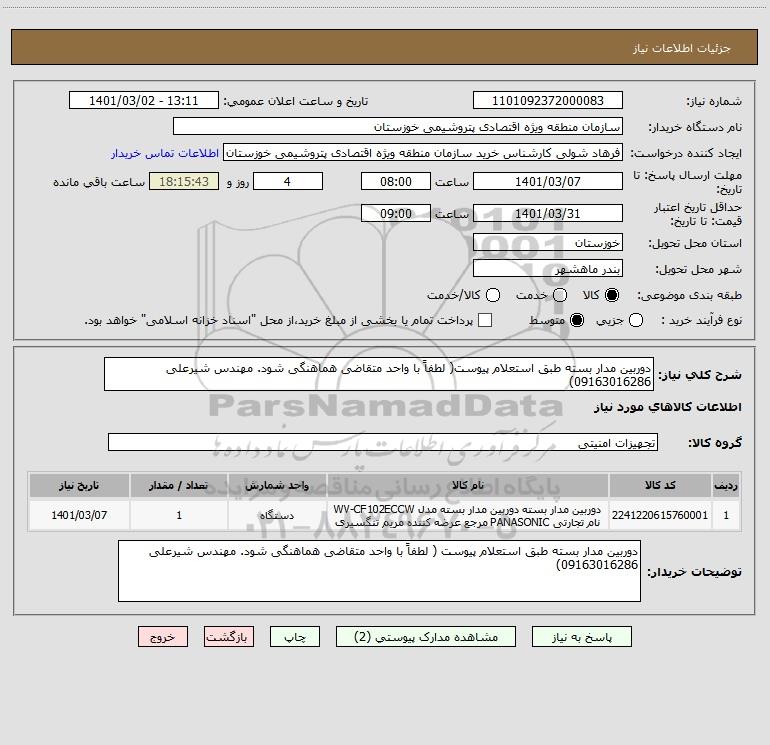The image size is (770, 745).
Task: Click the بازگشت back button
Action: [x=229, y=637]
